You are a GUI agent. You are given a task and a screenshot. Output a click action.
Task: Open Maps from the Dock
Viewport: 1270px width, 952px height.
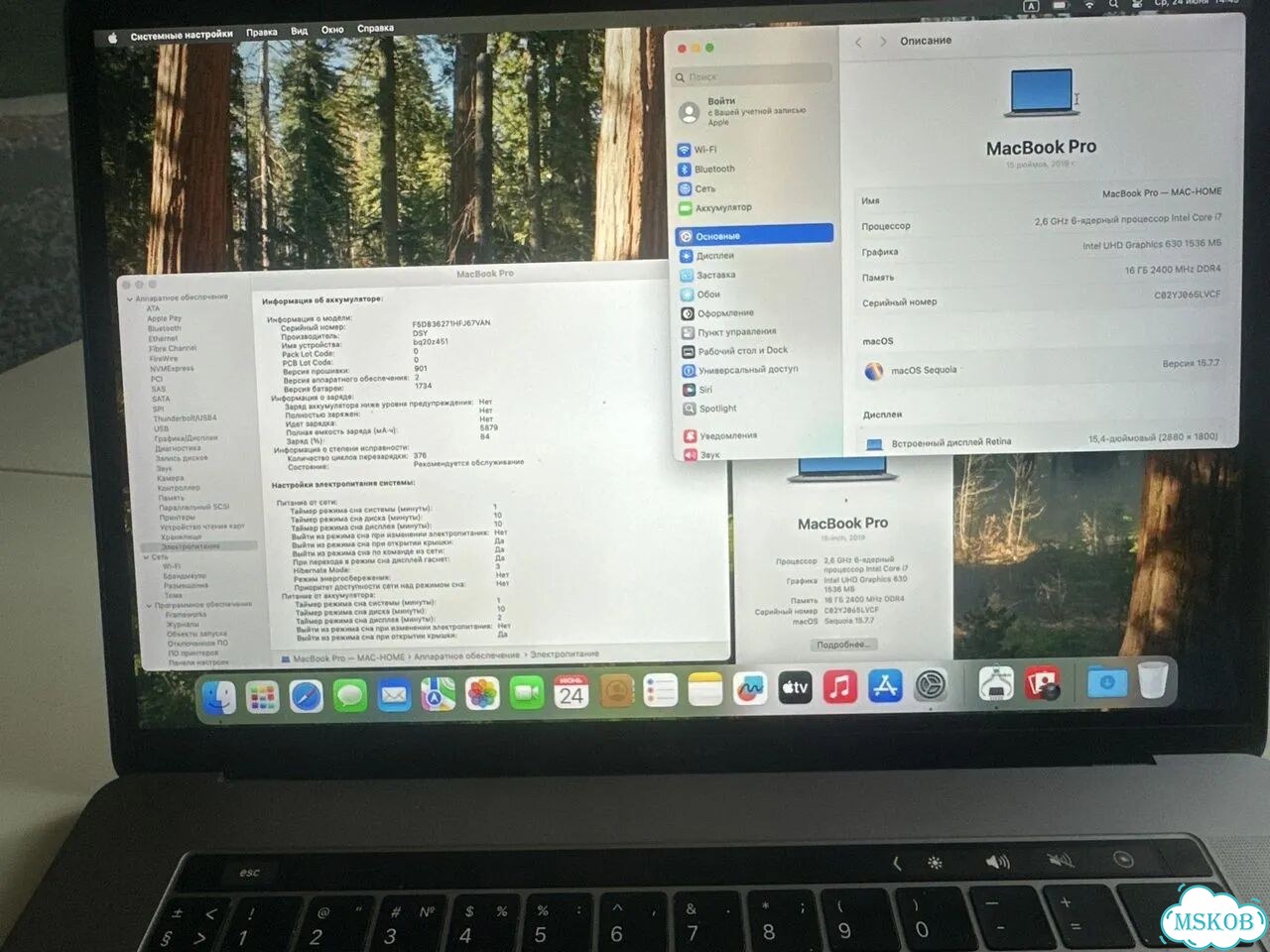pyautogui.click(x=438, y=694)
